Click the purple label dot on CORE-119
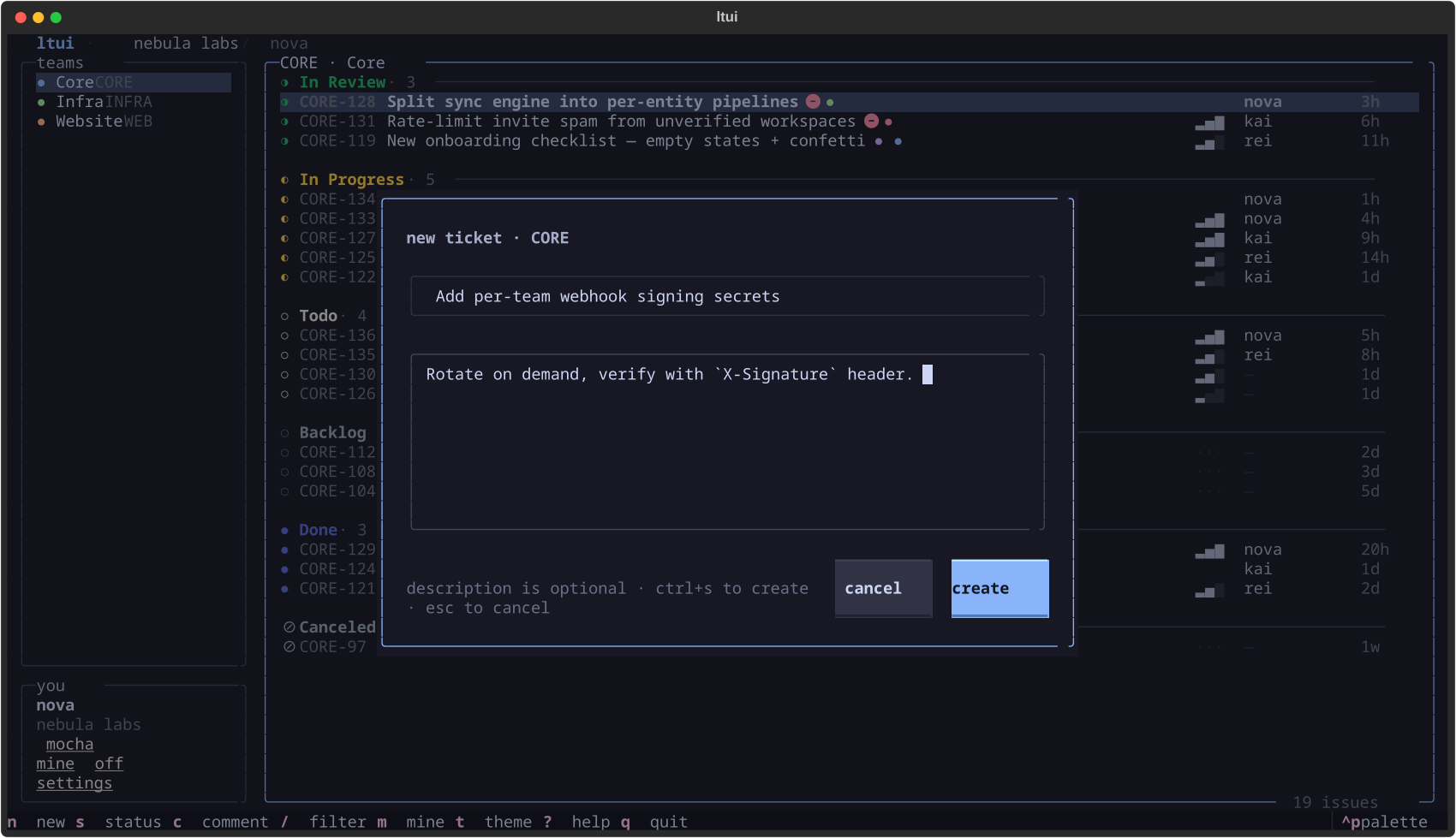1456x838 pixels. tap(879, 141)
